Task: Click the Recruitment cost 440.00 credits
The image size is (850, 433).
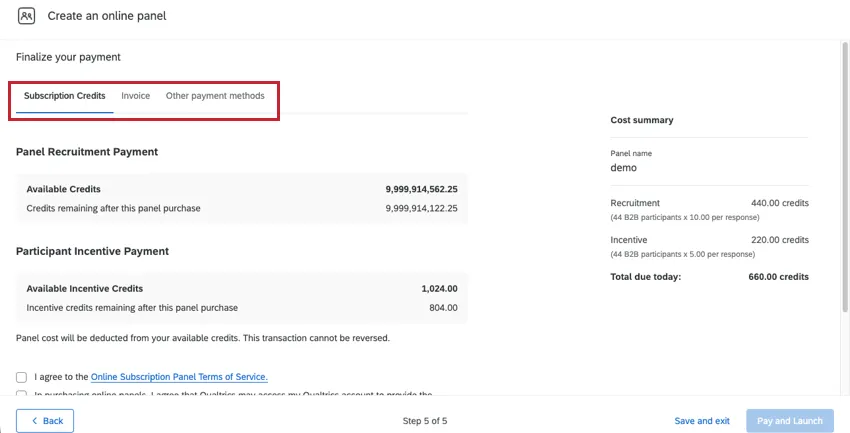Action: click(x=780, y=203)
